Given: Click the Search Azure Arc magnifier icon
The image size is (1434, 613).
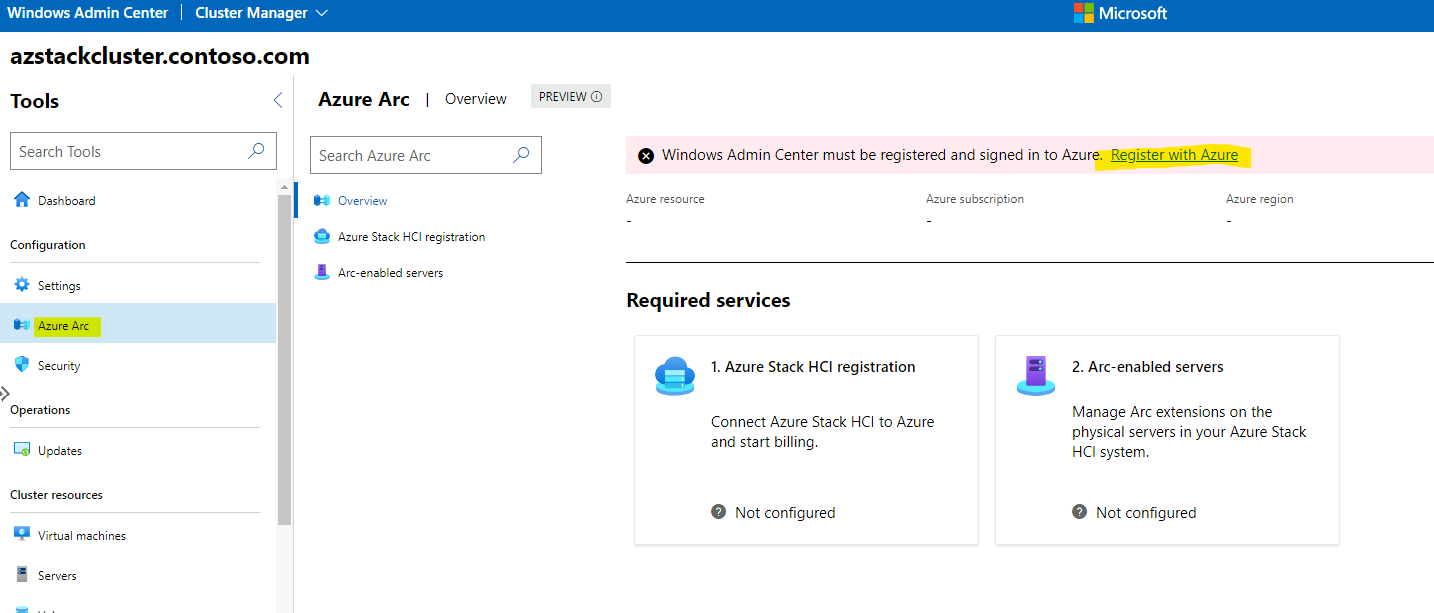Looking at the screenshot, I should [x=521, y=155].
